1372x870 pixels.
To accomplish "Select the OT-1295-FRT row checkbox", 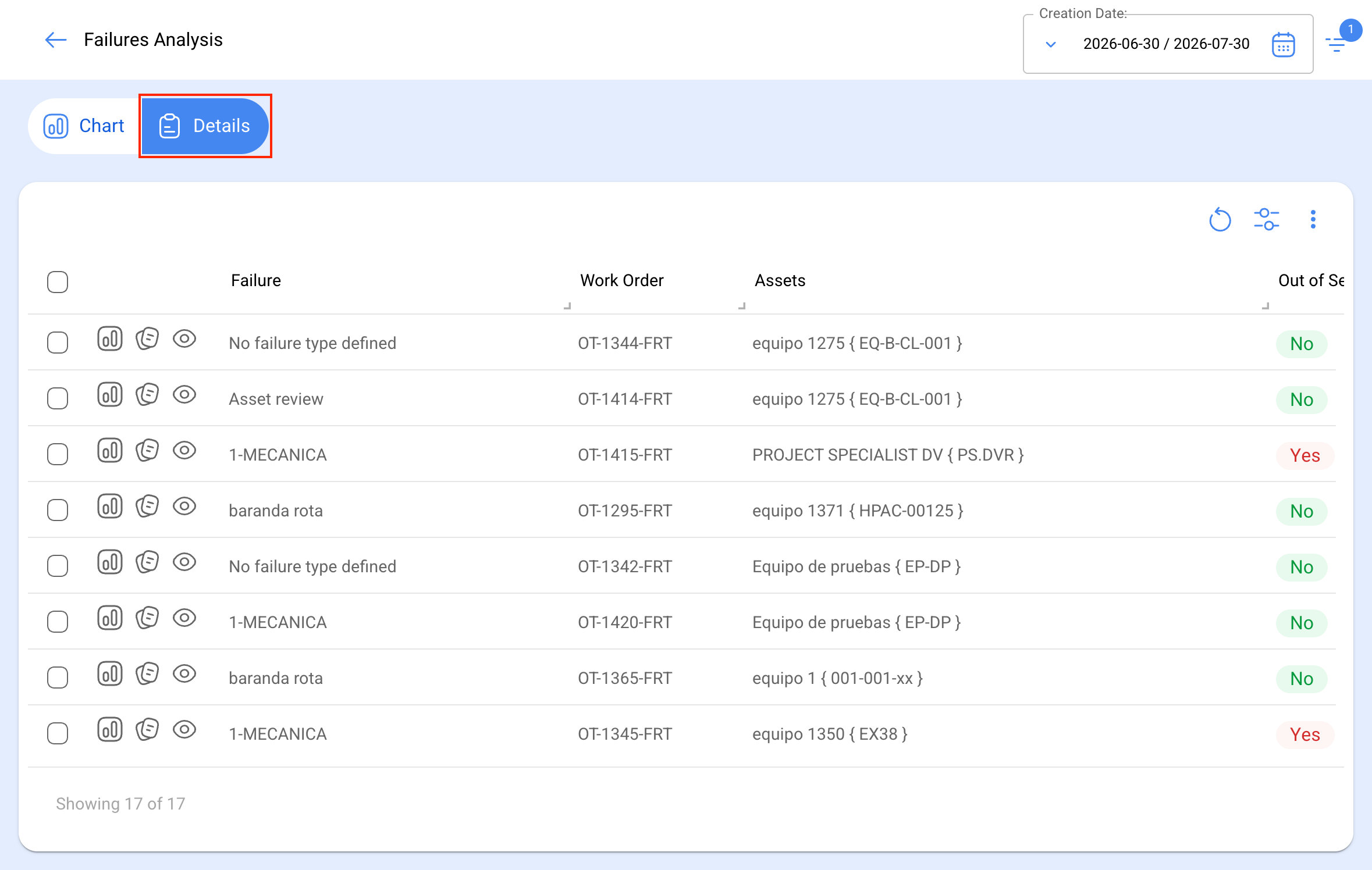I will click(x=58, y=510).
